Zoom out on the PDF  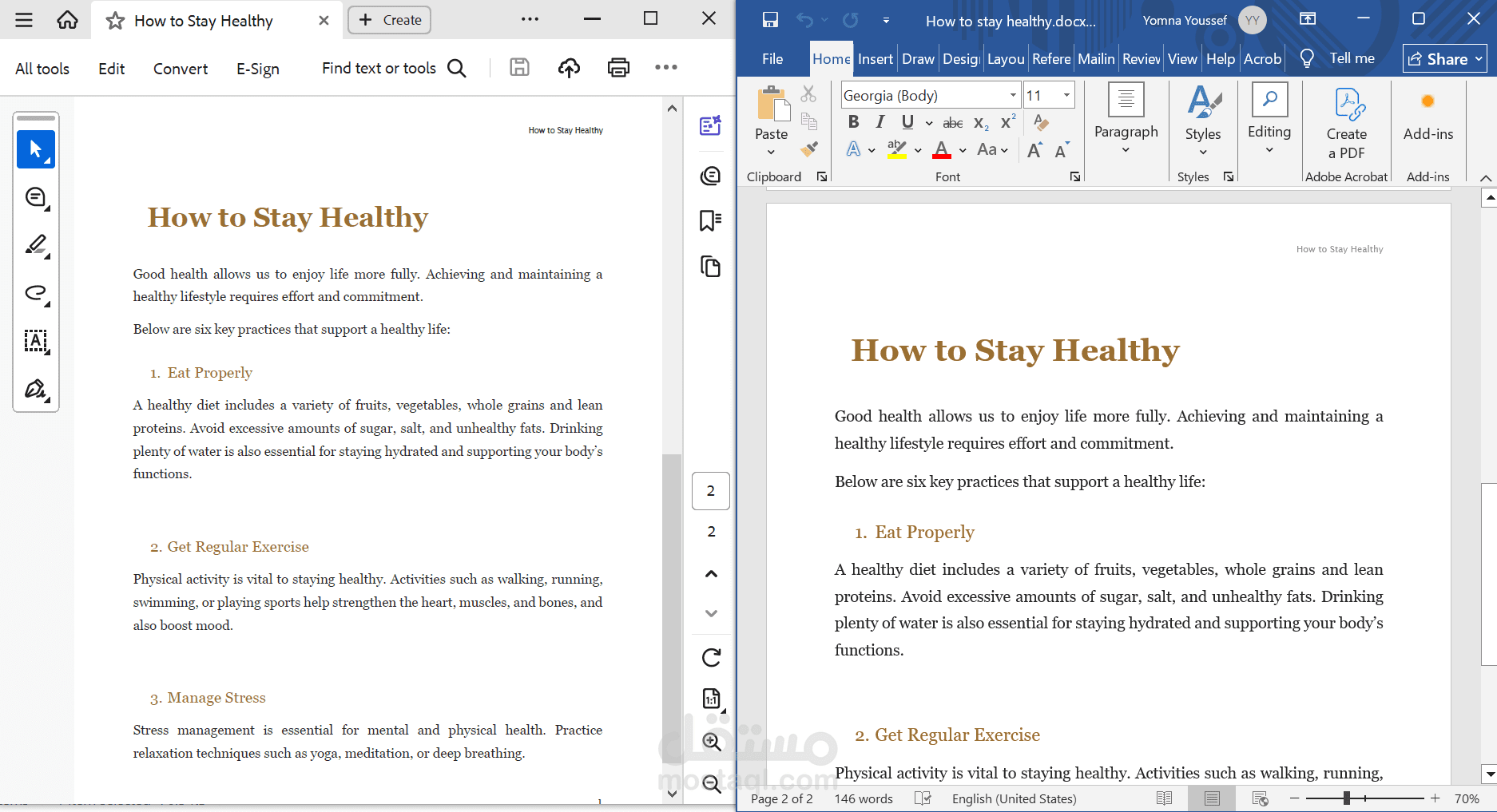[x=712, y=784]
